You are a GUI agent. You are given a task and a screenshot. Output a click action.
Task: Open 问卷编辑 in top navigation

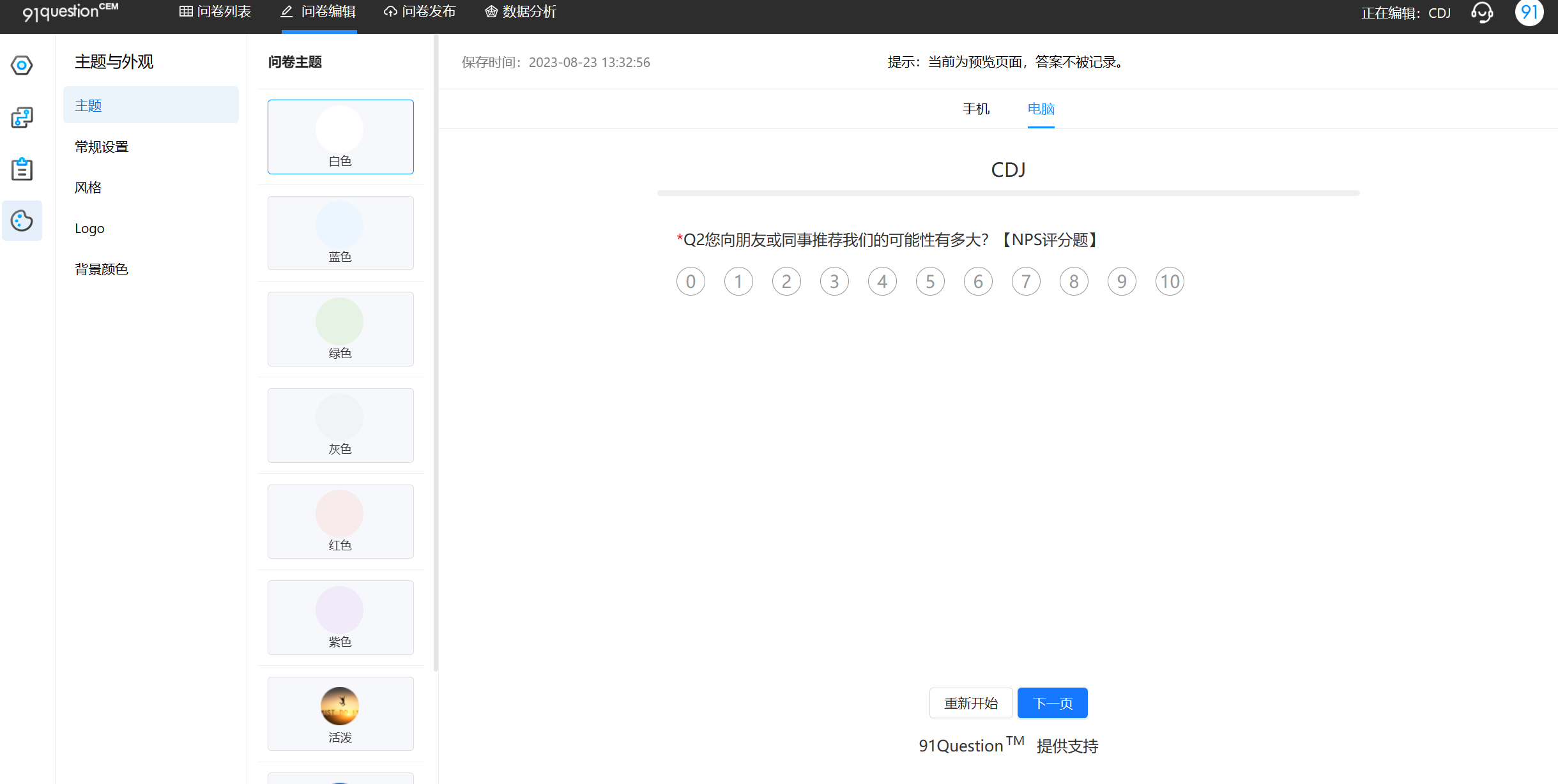pos(319,11)
